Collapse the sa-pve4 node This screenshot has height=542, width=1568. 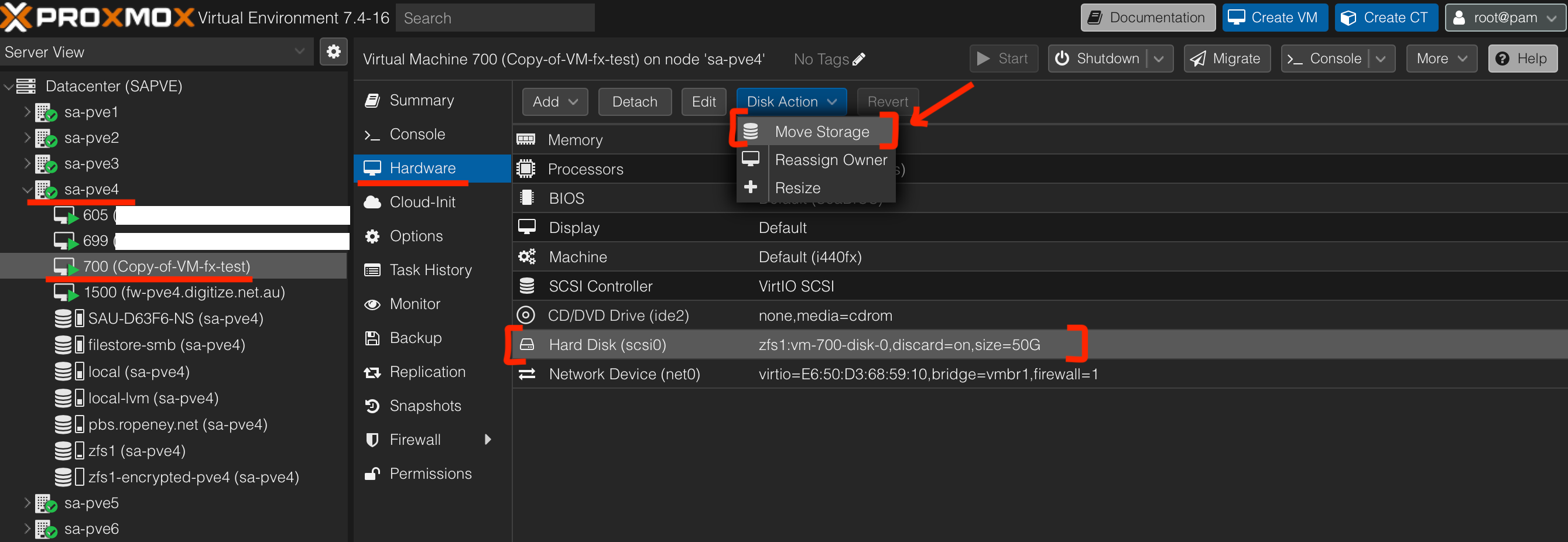pyautogui.click(x=27, y=189)
